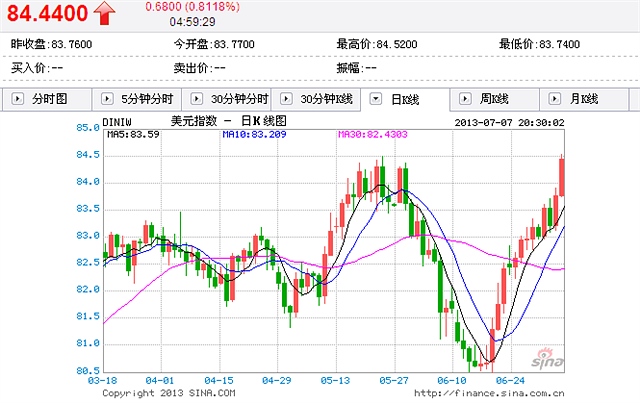Select the 30分钟分时 chart tab
Image resolution: width=640 pixels, height=403 pixels.
[239, 99]
